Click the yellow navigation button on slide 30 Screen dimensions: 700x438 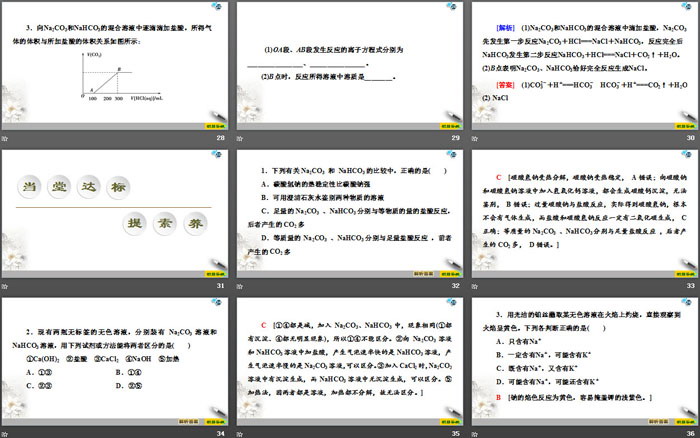click(685, 126)
